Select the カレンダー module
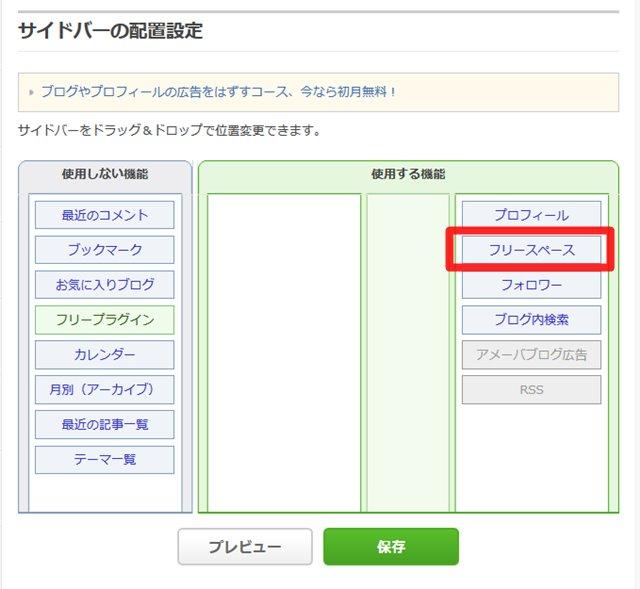The image size is (640, 589). (x=104, y=355)
